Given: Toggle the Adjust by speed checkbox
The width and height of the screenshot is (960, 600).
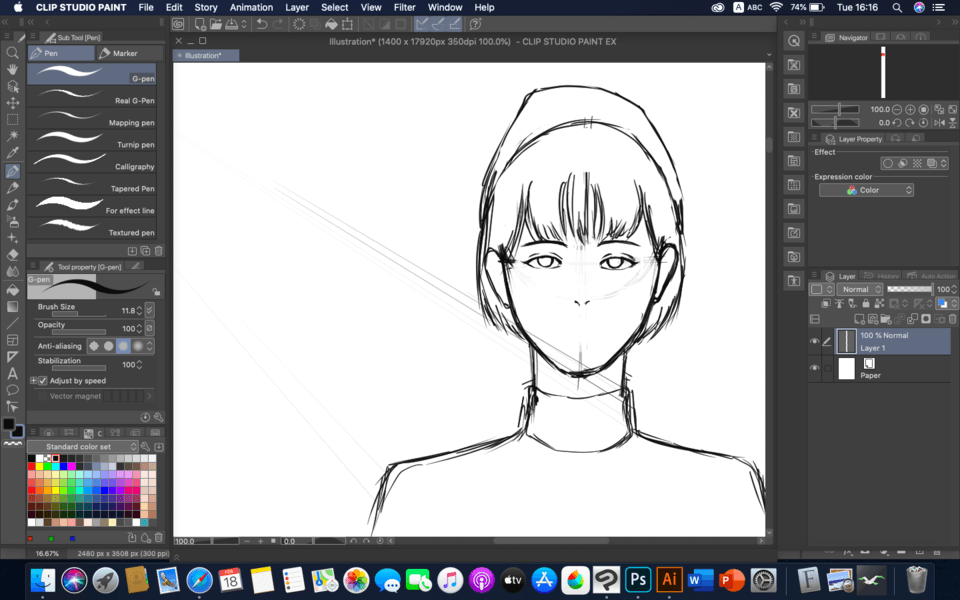Looking at the screenshot, I should 43,381.
